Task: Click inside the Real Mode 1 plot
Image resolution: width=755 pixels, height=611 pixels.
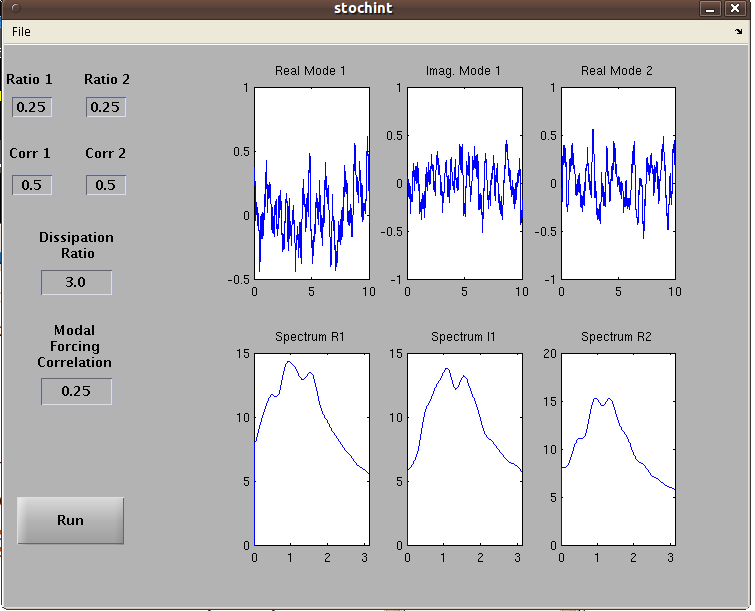Action: (311, 183)
